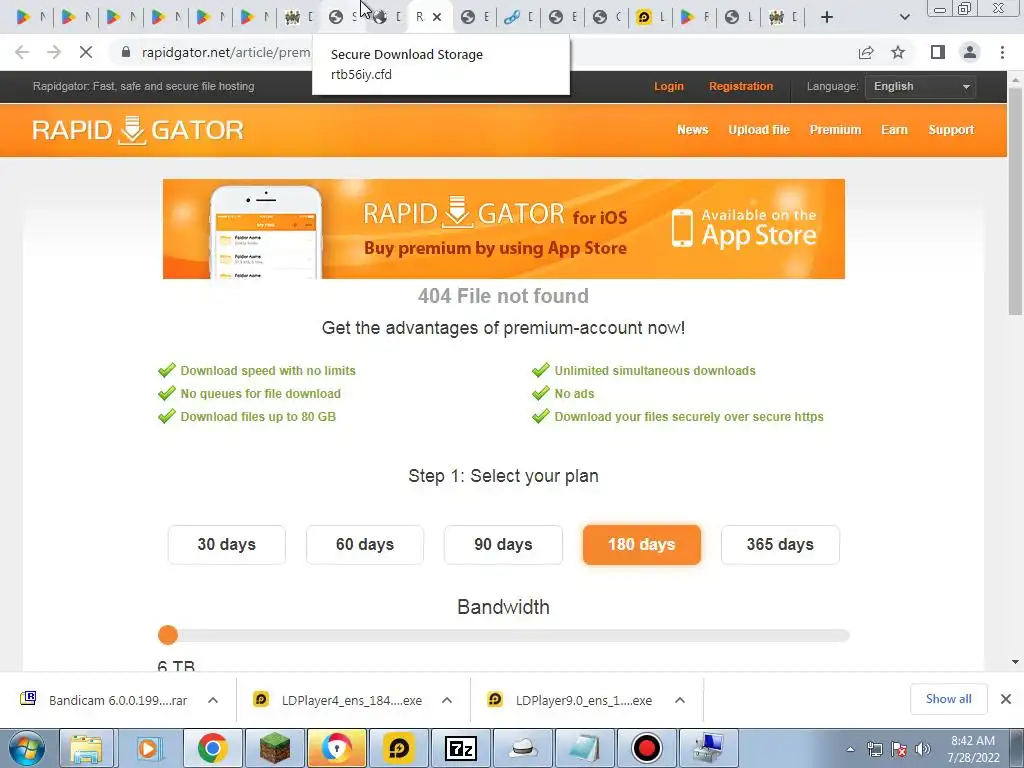
Task: Click the Login link
Action: (669, 86)
